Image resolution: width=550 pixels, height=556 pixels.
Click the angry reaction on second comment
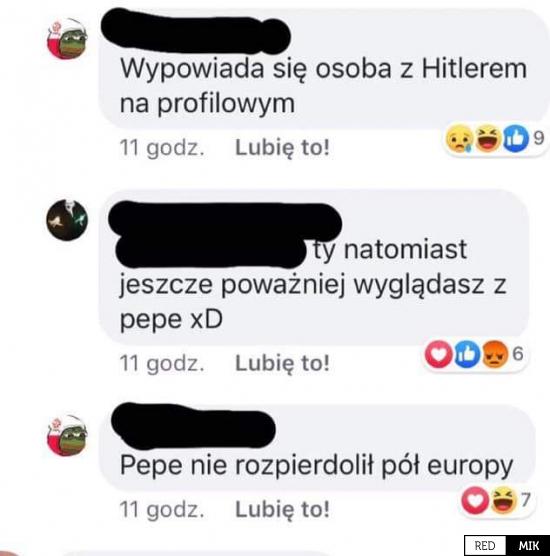coord(495,354)
